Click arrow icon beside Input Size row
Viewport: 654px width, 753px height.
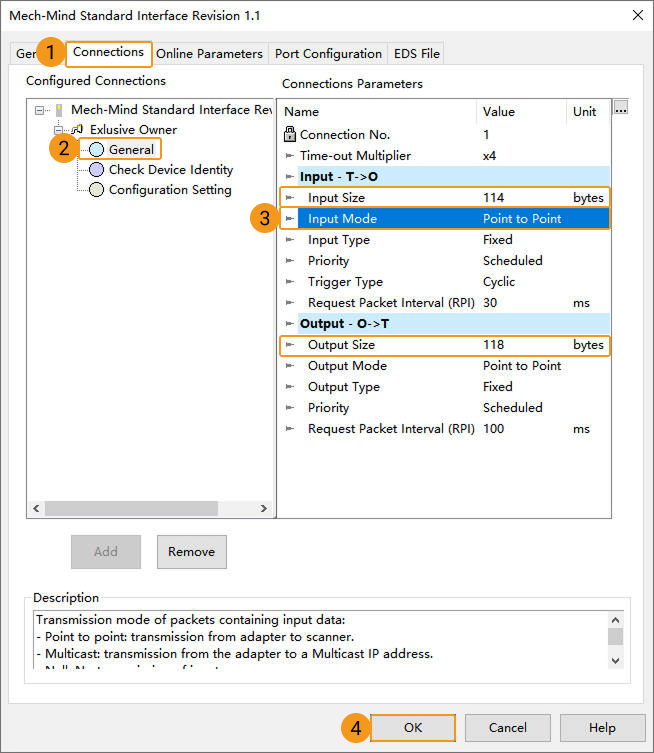coord(289,197)
